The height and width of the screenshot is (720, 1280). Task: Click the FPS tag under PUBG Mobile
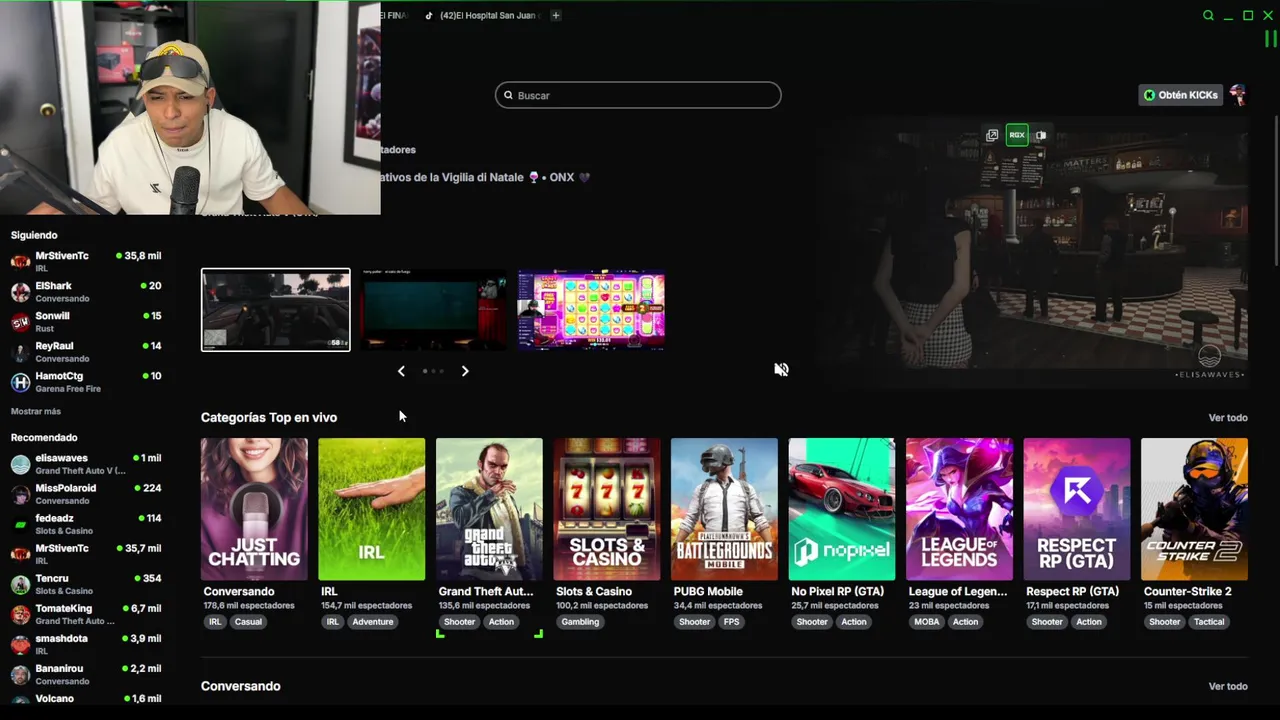coord(731,622)
